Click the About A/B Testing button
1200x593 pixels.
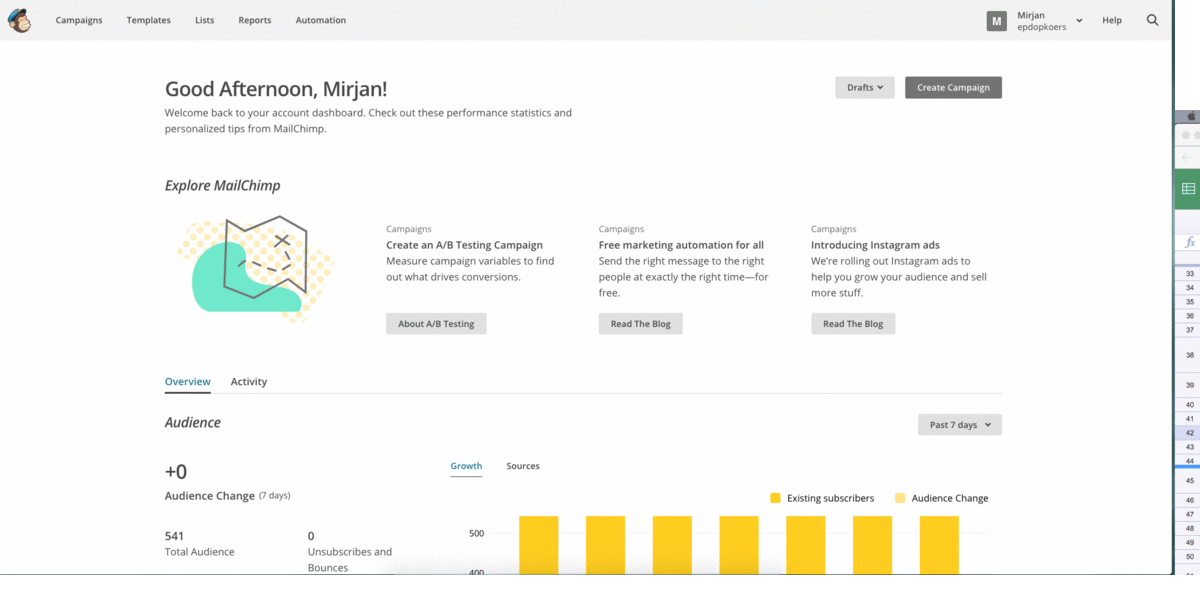tap(436, 324)
